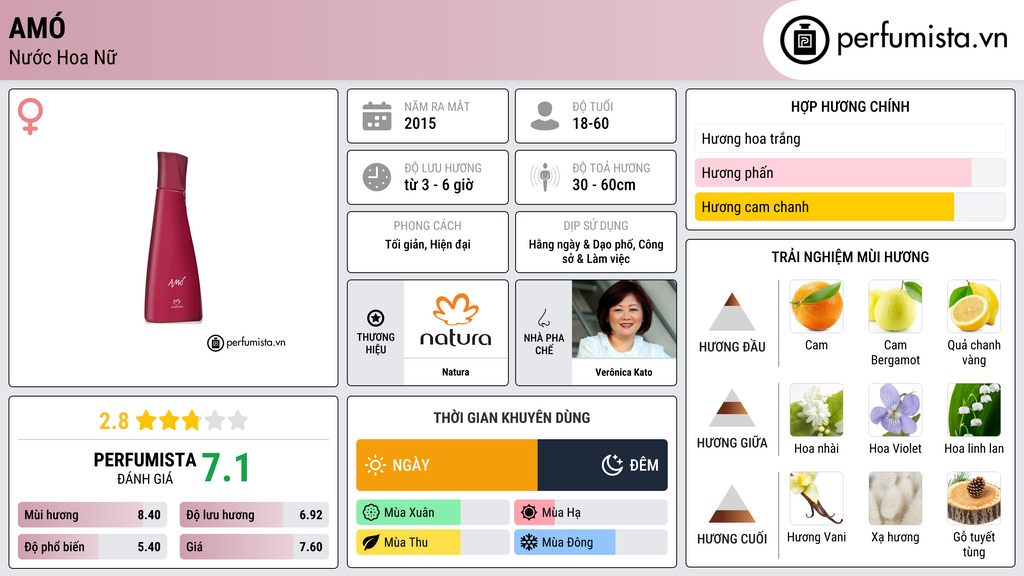Click the moon icon in Đêm bar

point(612,465)
